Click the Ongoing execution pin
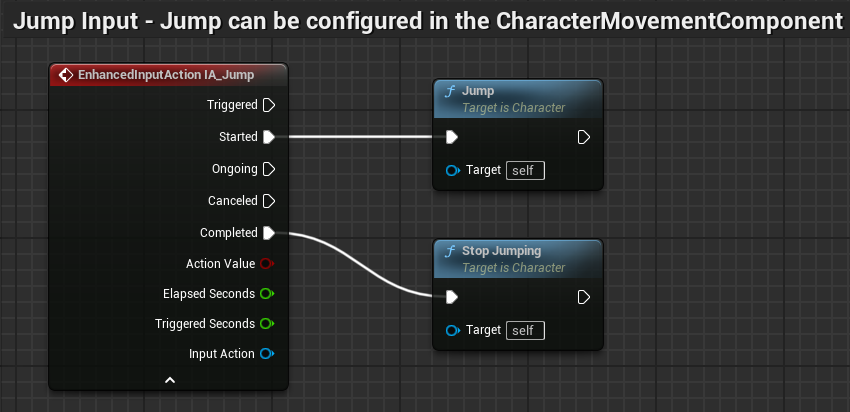 [268, 169]
